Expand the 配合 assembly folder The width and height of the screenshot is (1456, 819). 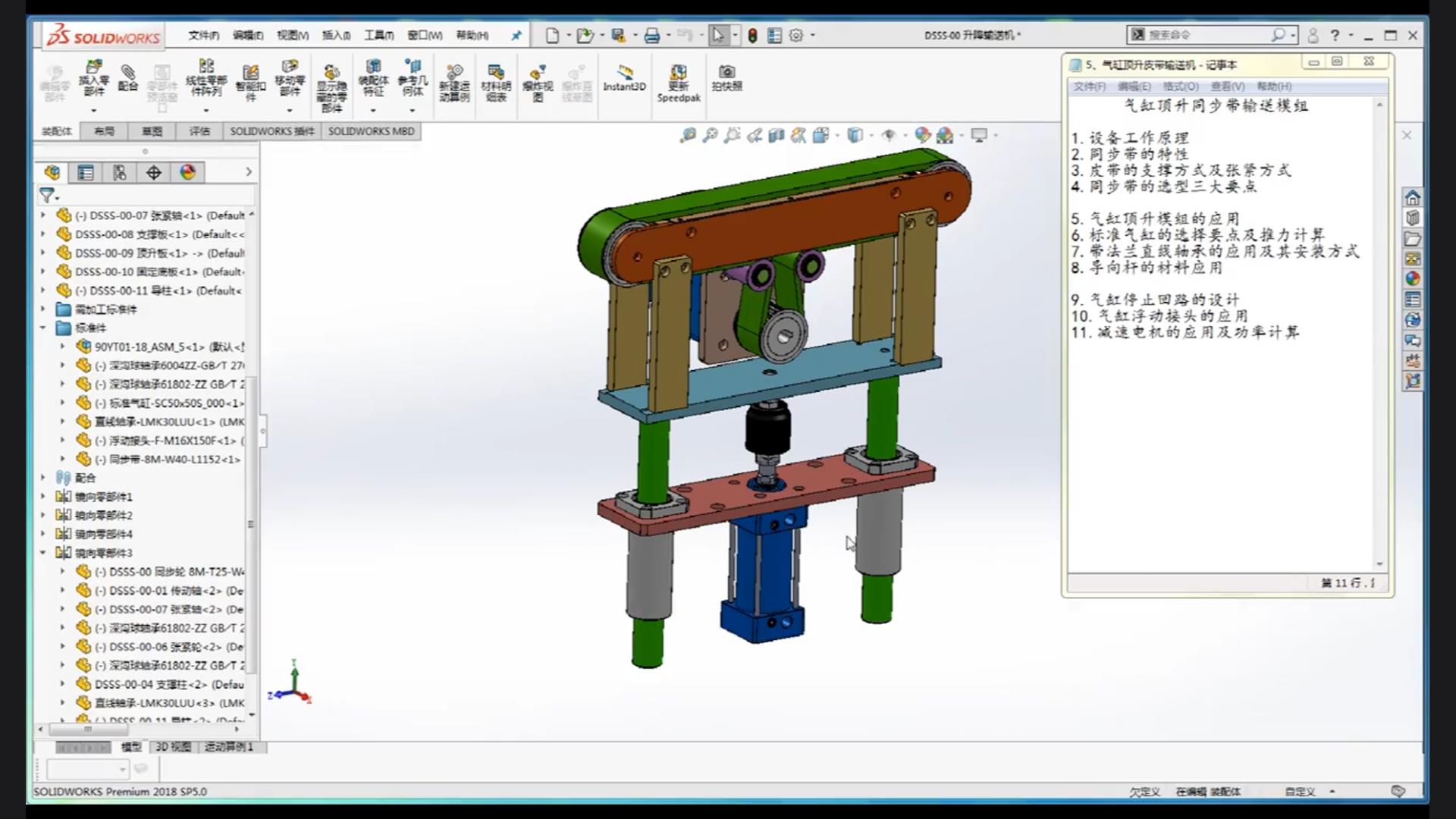point(43,477)
